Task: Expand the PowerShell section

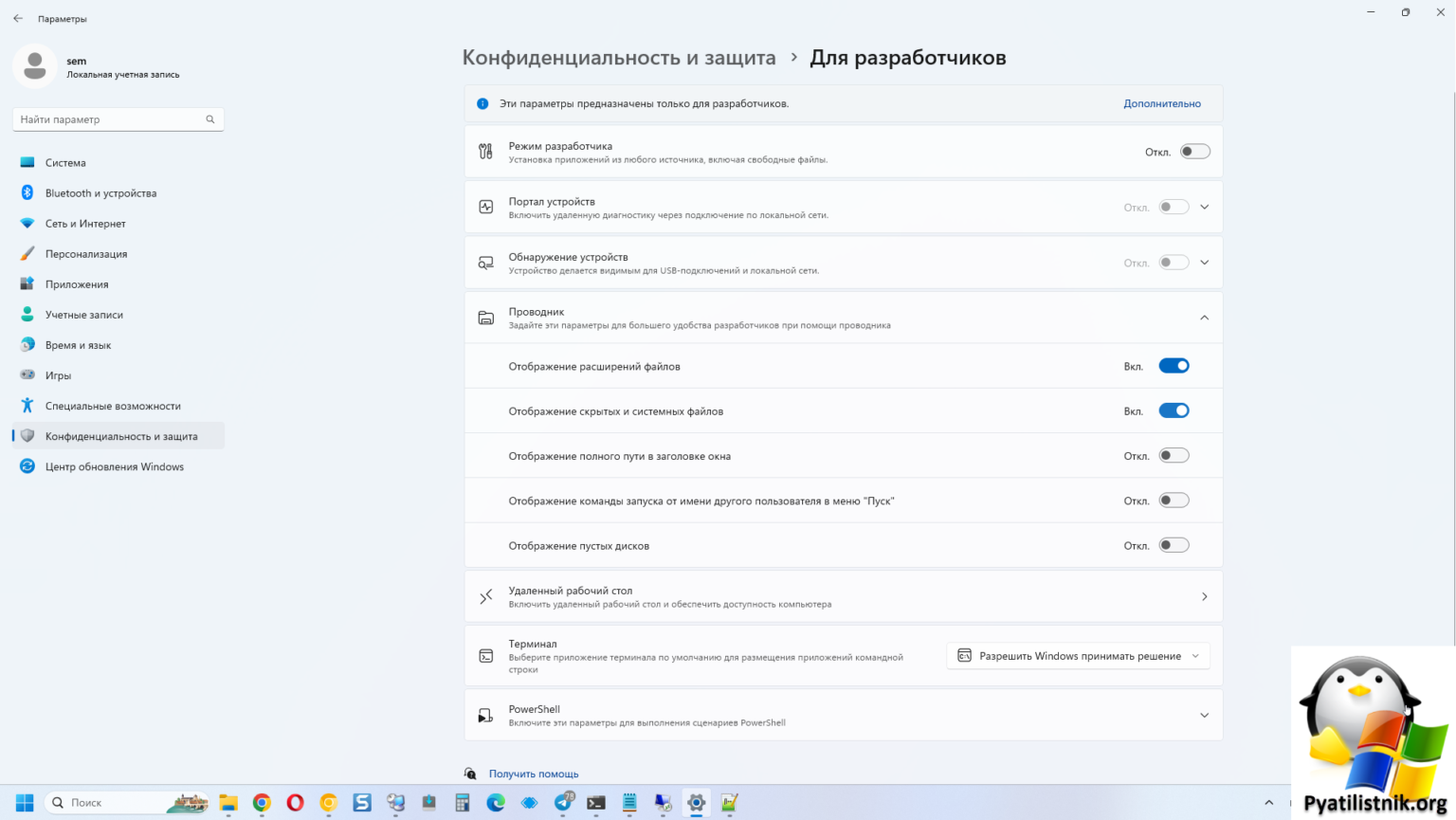Action: pyautogui.click(x=1204, y=716)
